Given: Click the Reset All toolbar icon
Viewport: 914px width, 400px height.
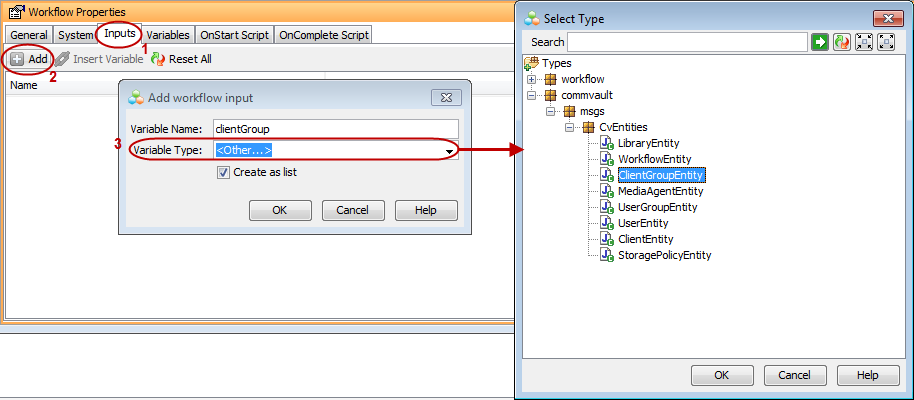Looking at the screenshot, I should coord(157,59).
